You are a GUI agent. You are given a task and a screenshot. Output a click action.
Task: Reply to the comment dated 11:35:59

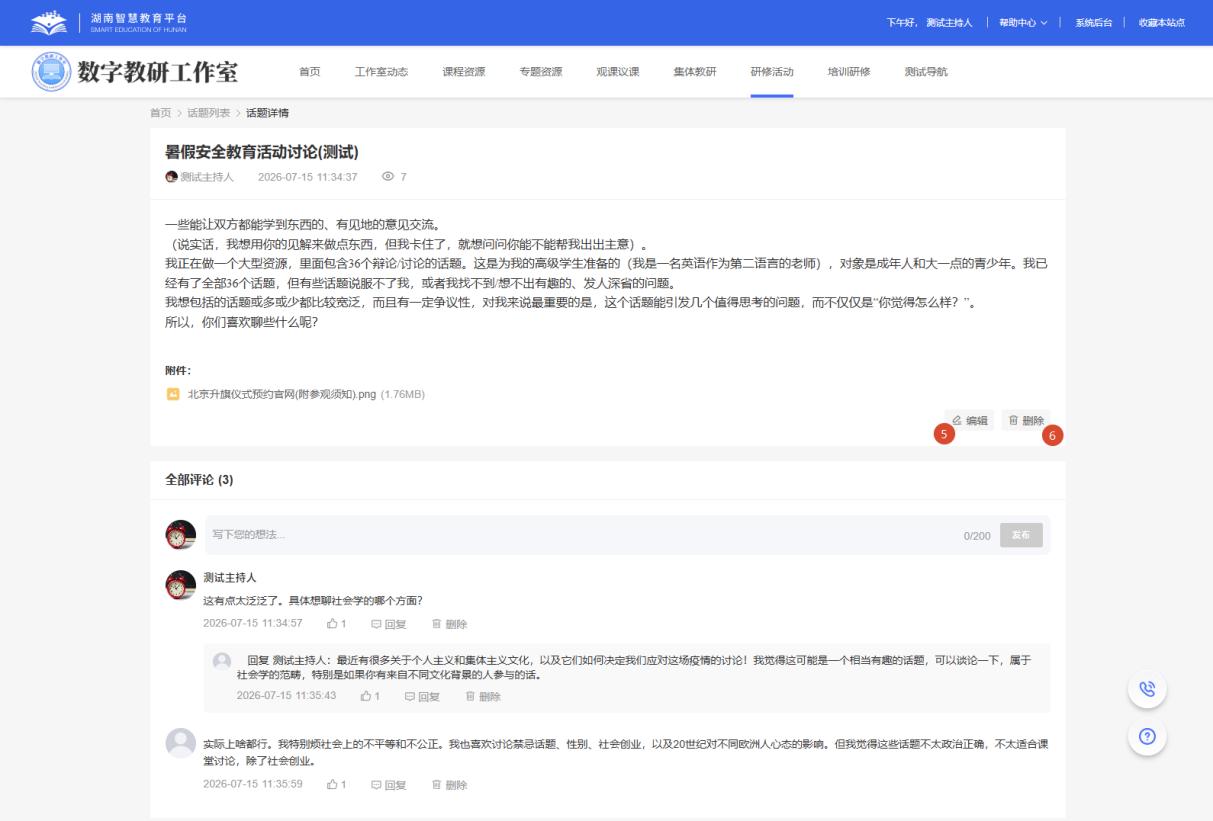[389, 785]
